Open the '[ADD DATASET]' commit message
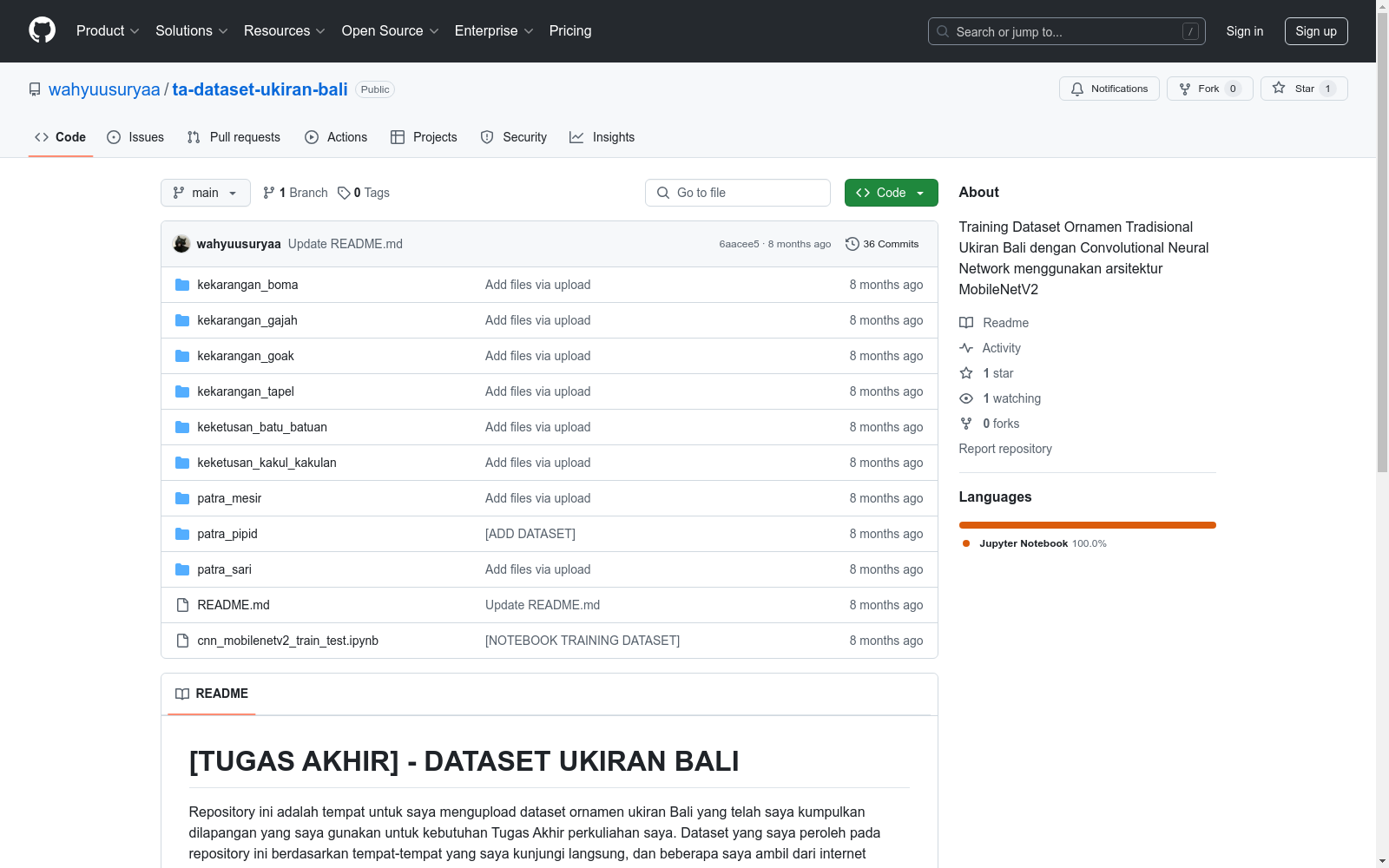 (530, 534)
